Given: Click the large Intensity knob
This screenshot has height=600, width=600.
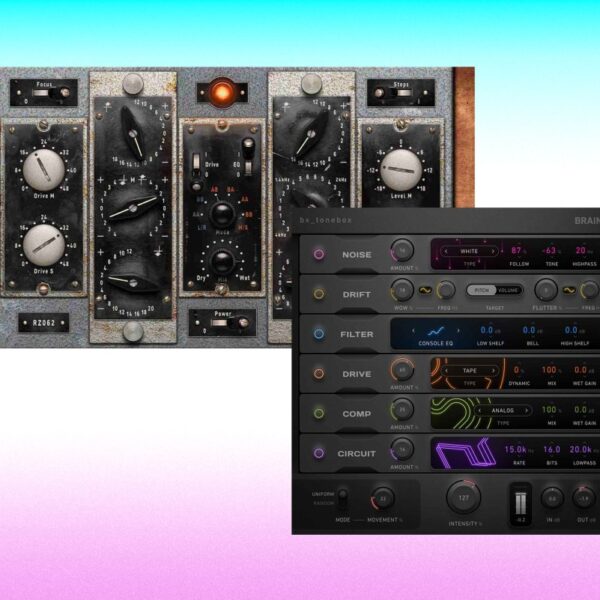Looking at the screenshot, I should pyautogui.click(x=463, y=497).
